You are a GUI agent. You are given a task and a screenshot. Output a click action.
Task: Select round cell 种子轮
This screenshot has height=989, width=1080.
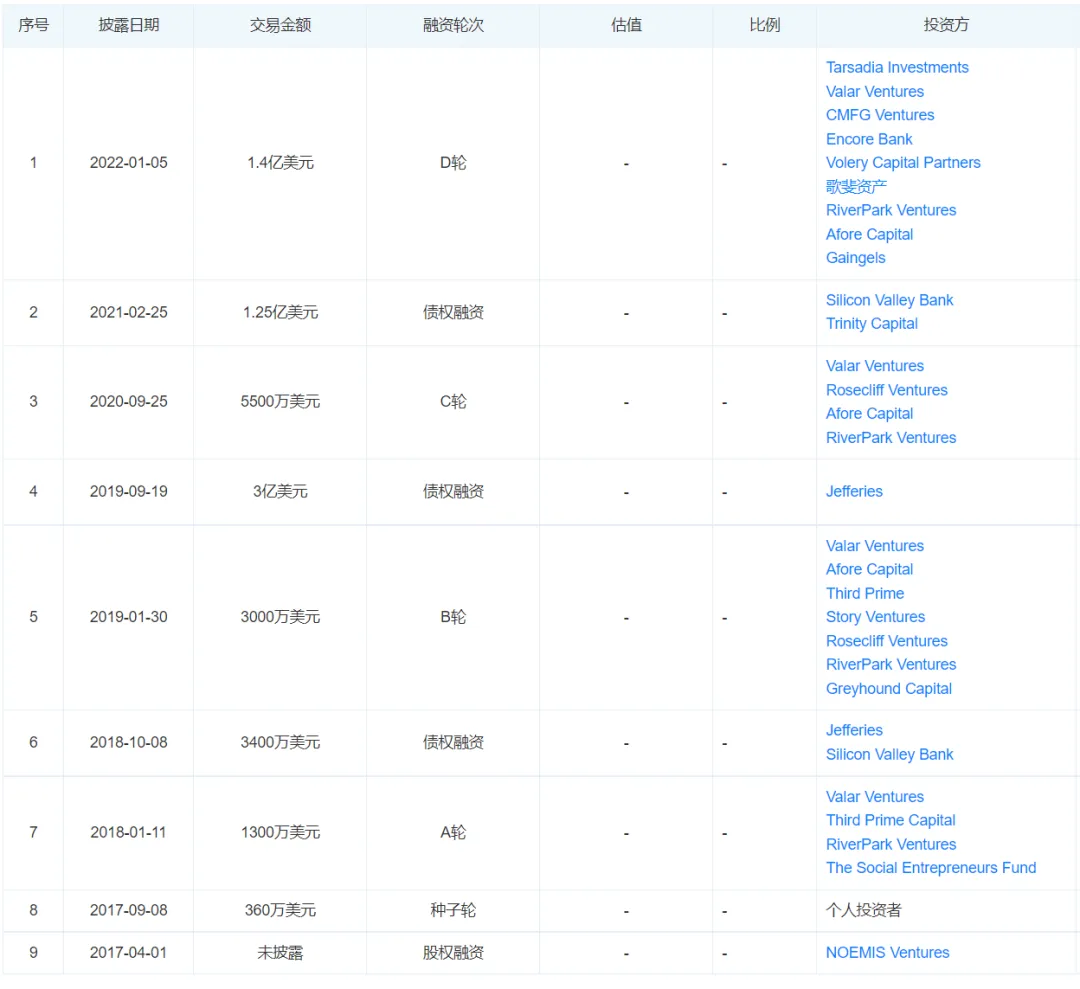point(453,910)
